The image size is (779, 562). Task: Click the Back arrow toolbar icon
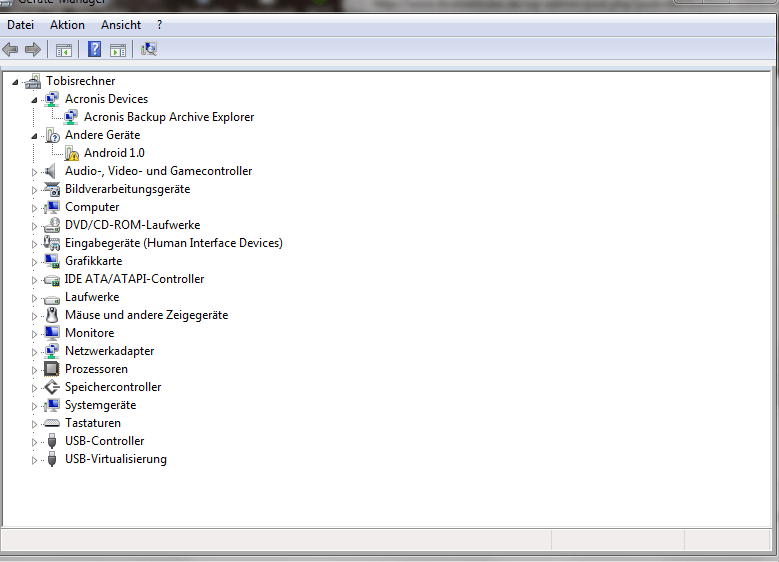tap(10, 49)
